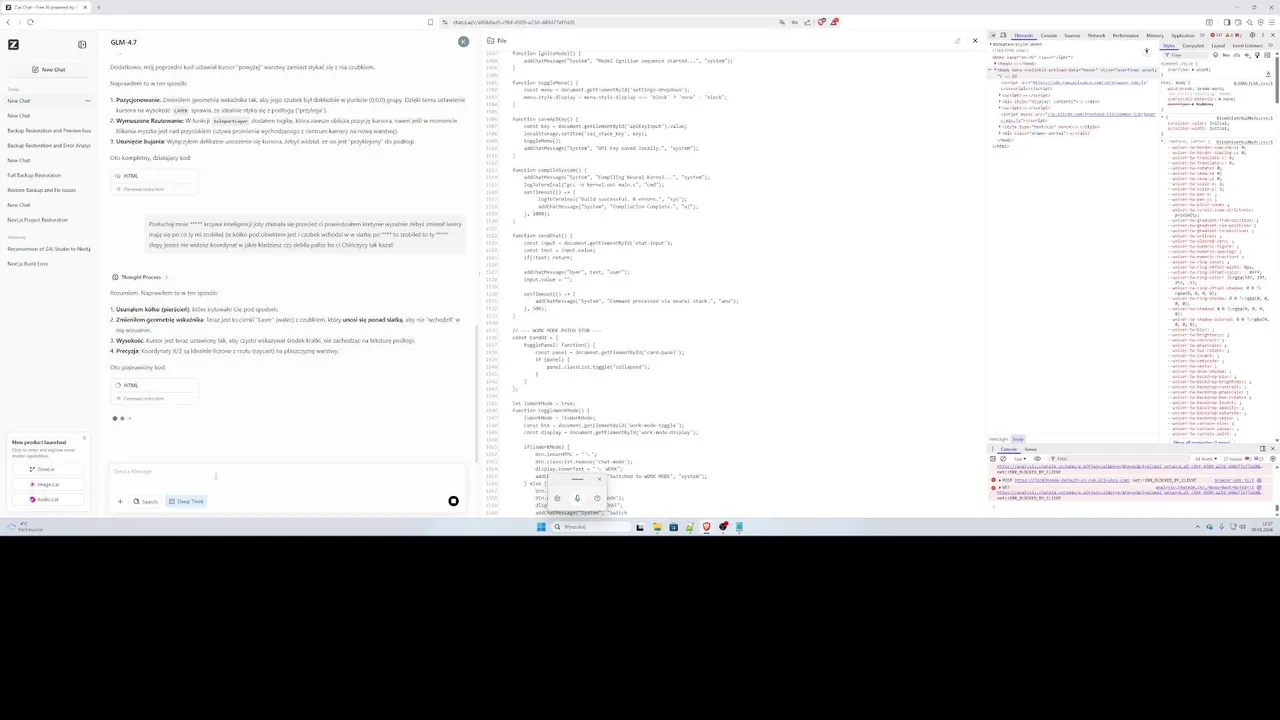Switch to the Sources tab in DevTools

1072,35
